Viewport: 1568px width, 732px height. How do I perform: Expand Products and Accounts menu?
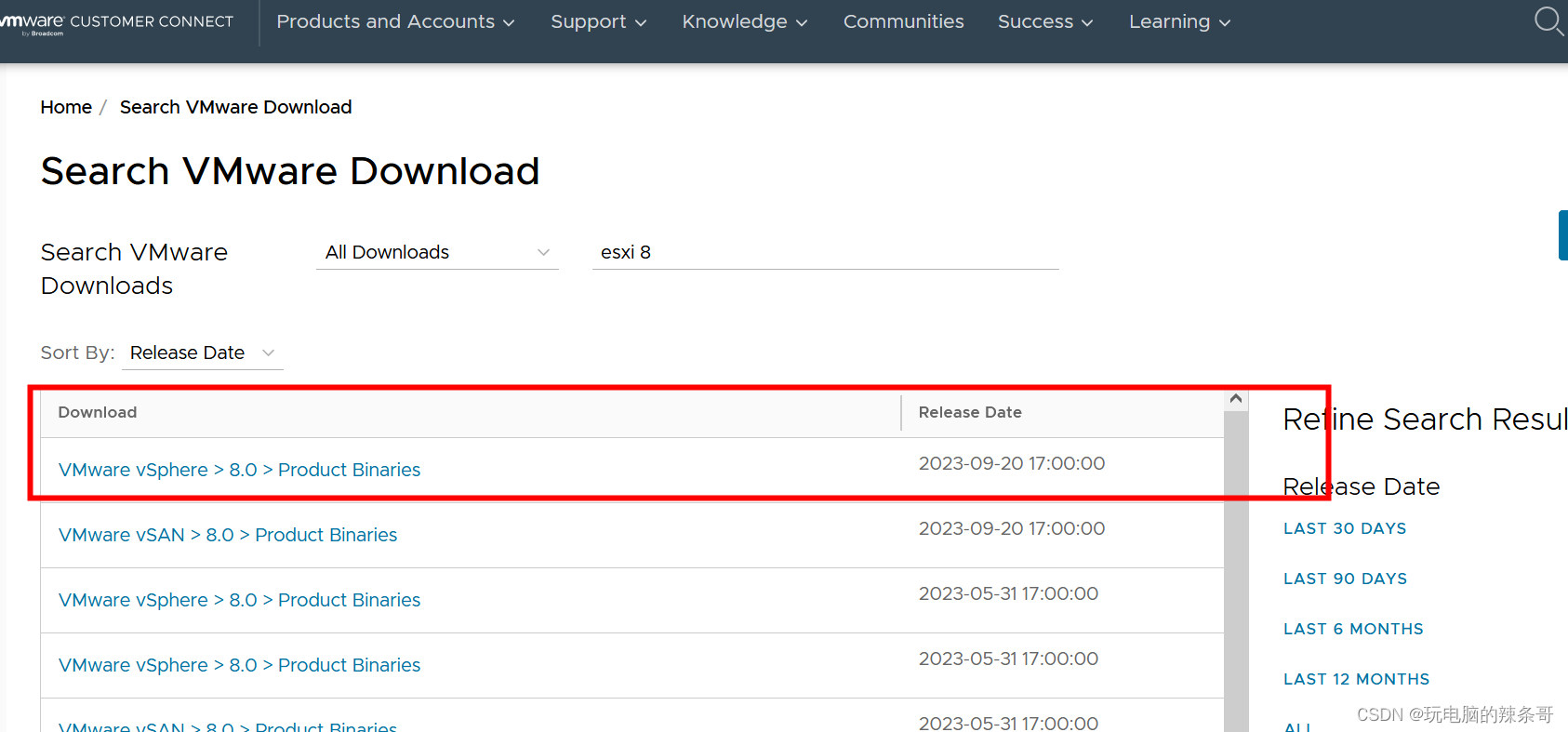395,21
